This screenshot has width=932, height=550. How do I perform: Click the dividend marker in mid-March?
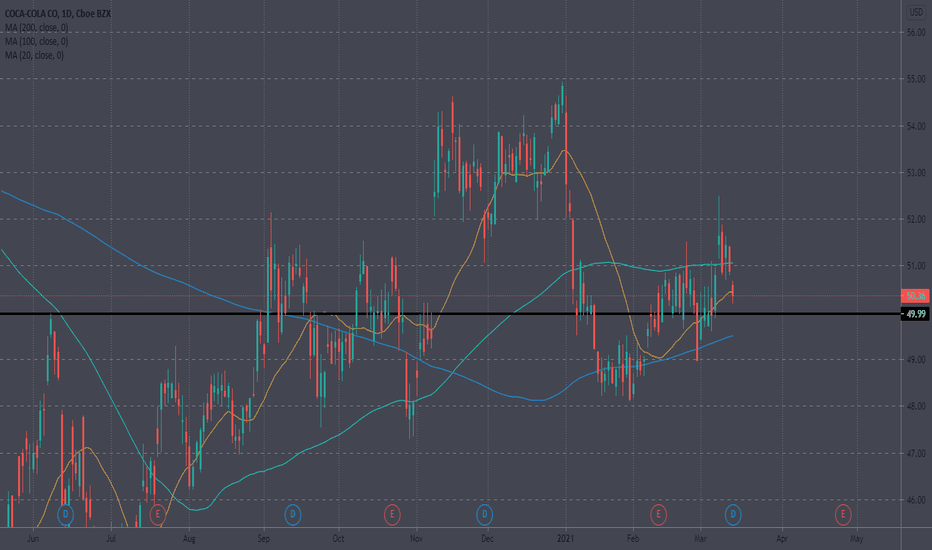[x=733, y=514]
